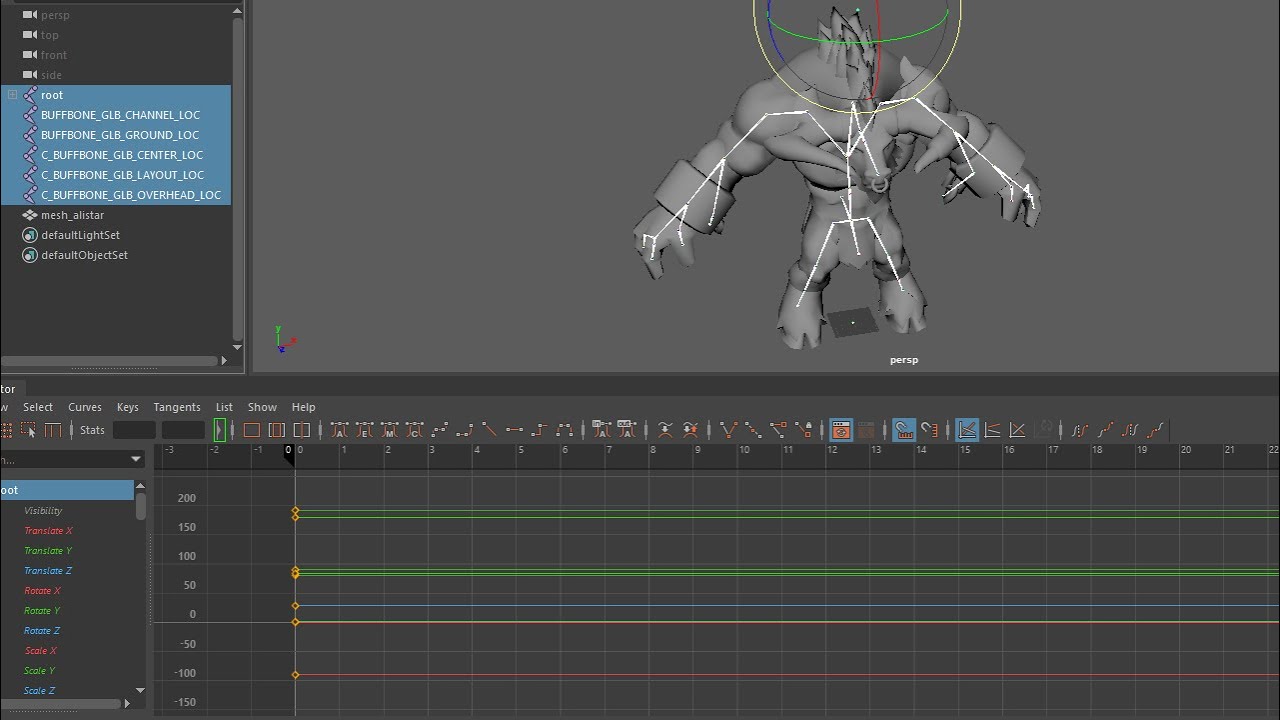Select the Region keys tool in Graph Editor

tap(28, 430)
